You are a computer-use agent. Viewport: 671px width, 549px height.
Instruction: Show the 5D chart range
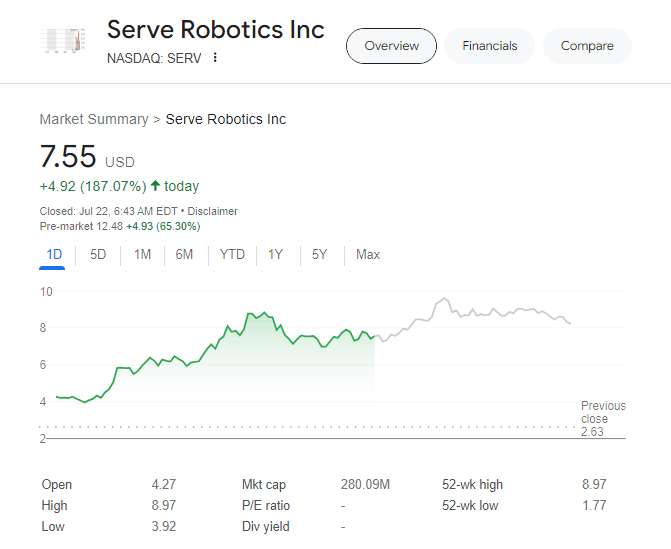pyautogui.click(x=98, y=255)
